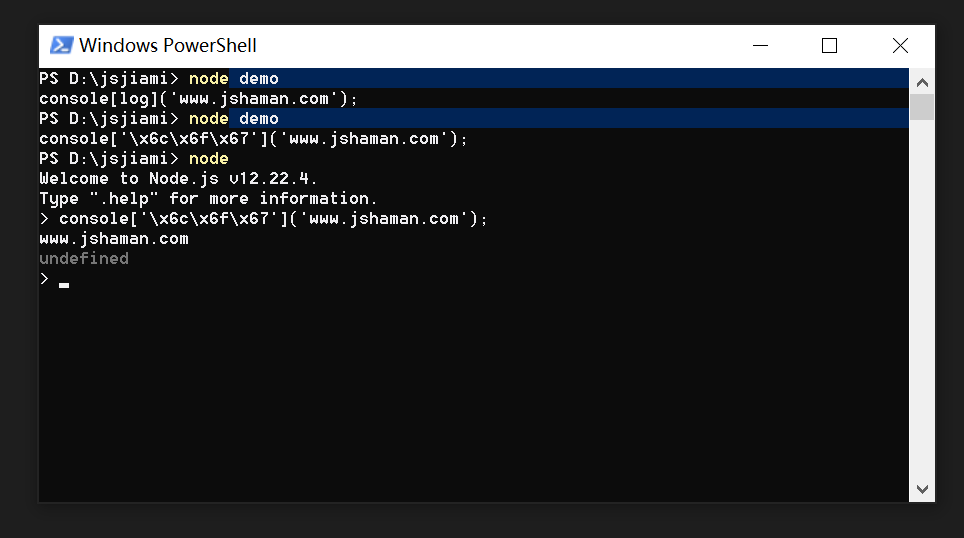Click the scrollbar down arrow
The height and width of the screenshot is (538, 964).
[922, 489]
